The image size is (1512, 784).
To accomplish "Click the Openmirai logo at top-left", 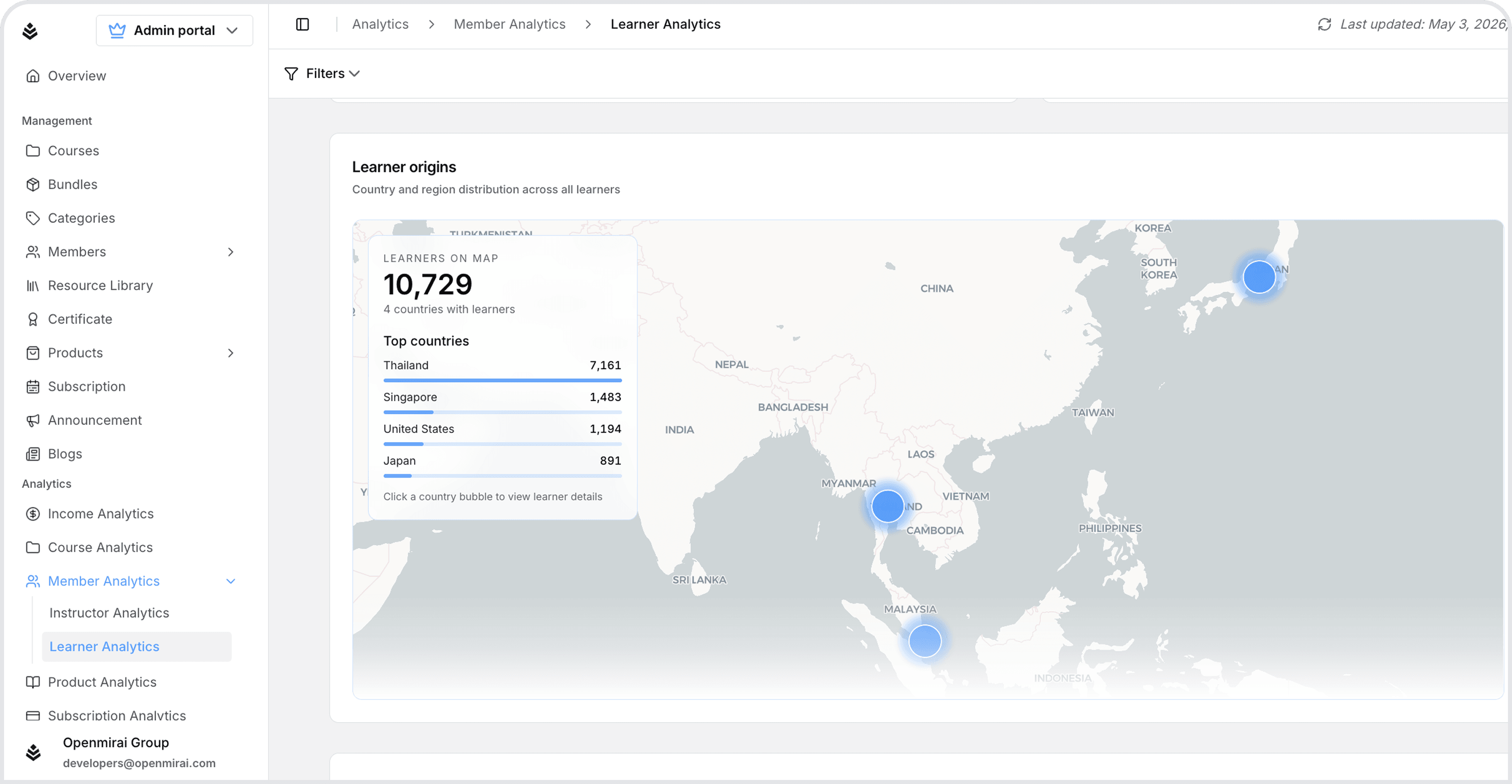I will [x=30, y=30].
